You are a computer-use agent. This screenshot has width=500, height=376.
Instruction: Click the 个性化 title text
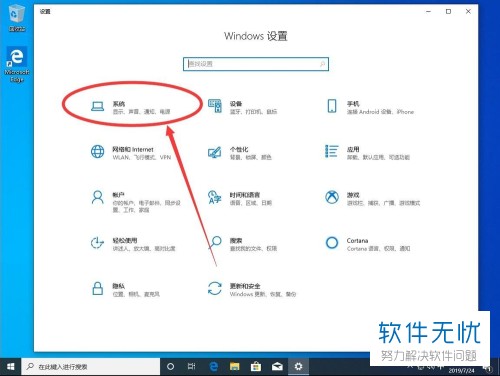point(239,149)
